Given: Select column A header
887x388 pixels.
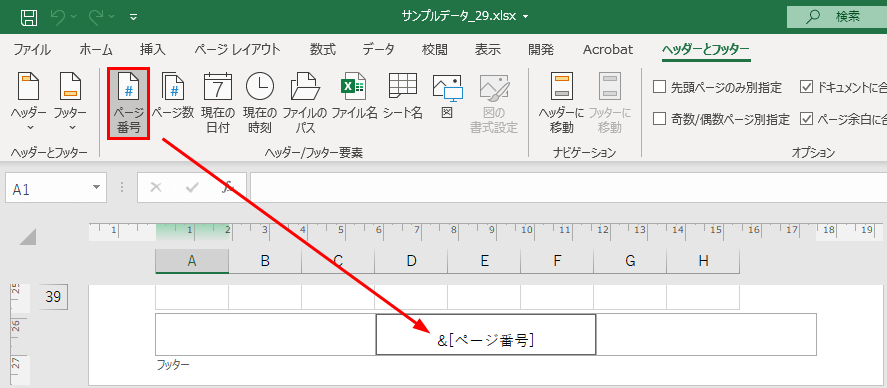Looking at the screenshot, I should (x=192, y=261).
